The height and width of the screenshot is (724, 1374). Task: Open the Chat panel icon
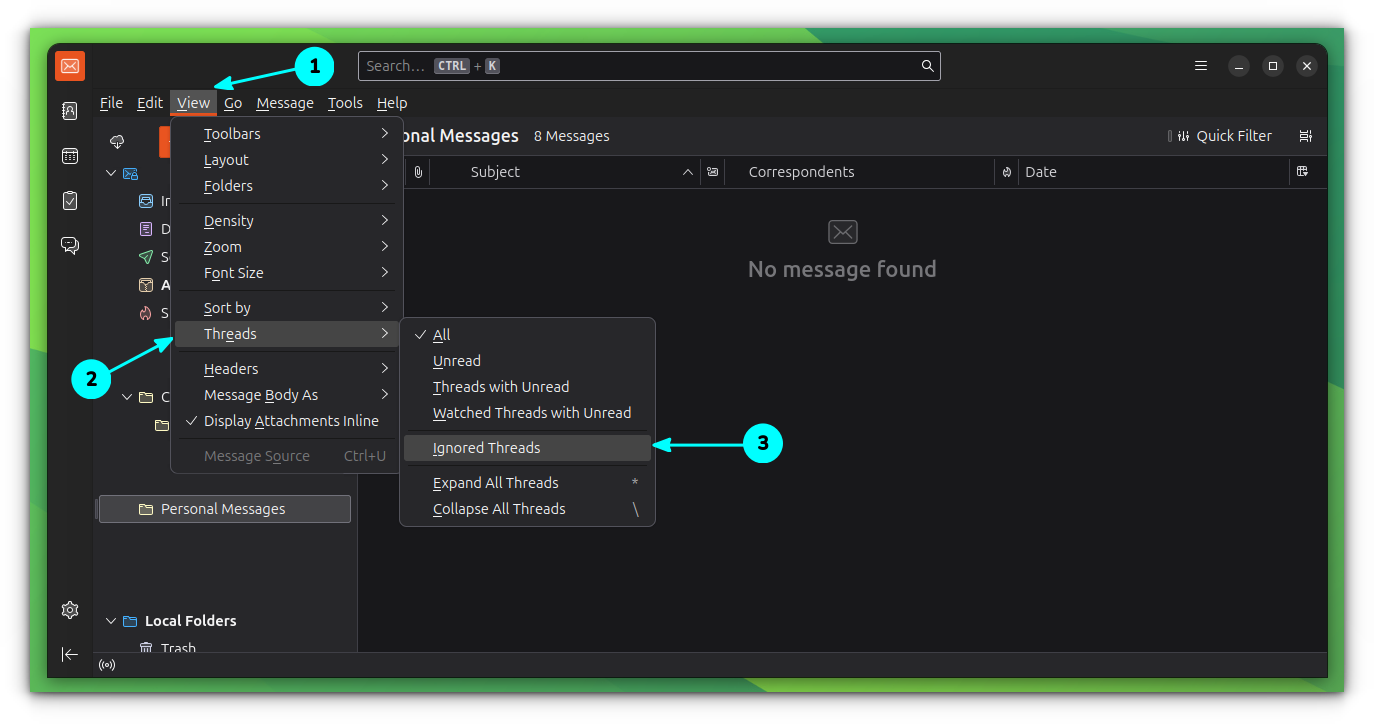pos(69,244)
